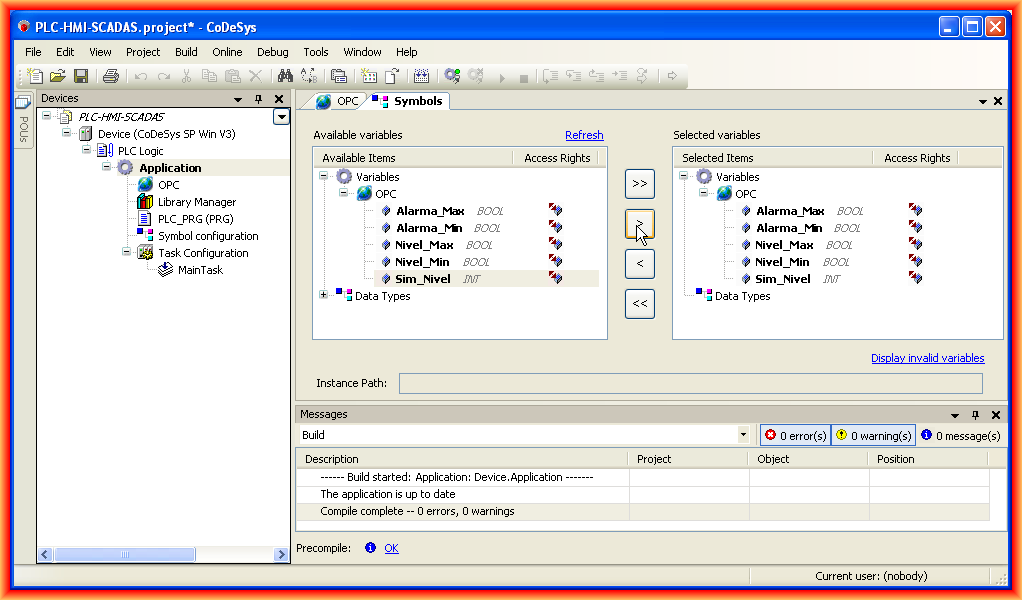Viewport: 1022px width, 600px height.
Task: Click the Print toolbar icon
Action: pyautogui.click(x=111, y=76)
